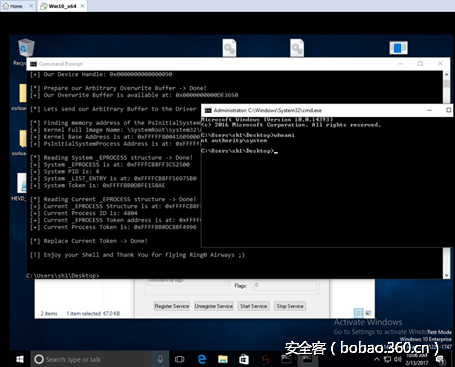455x367 pixels.
Task: Switch to the Home tab
Action: coord(15,6)
